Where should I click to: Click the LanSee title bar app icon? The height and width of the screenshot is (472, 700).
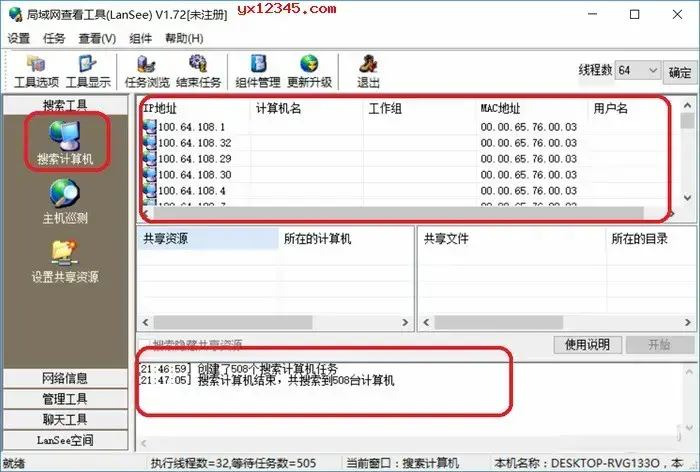[x=15, y=14]
